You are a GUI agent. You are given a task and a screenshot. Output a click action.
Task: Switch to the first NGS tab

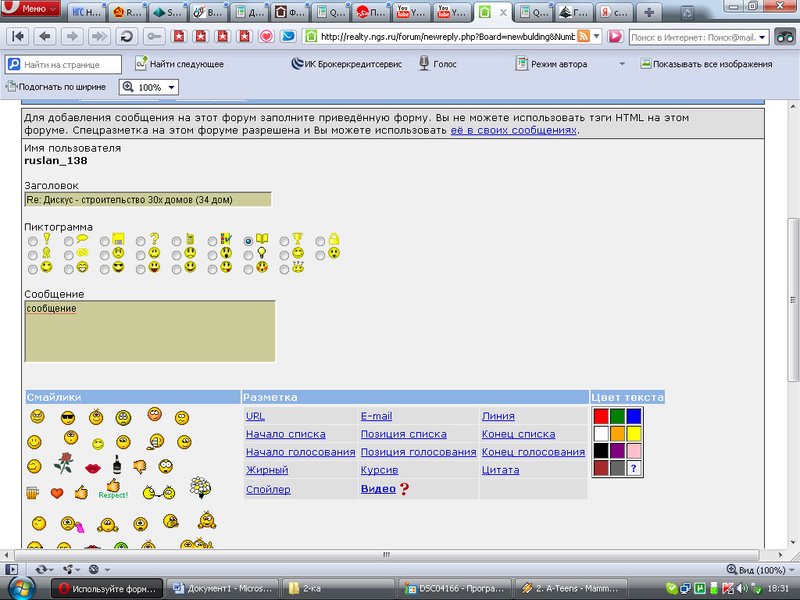coord(86,12)
